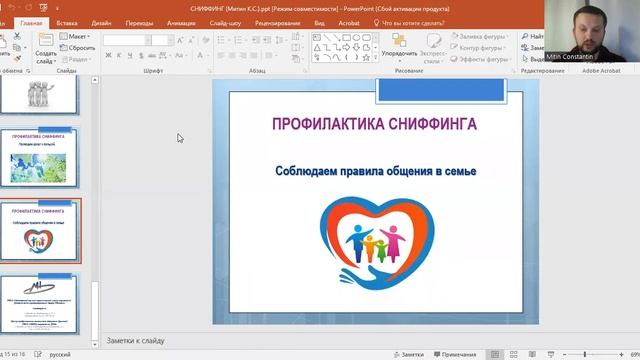Click the Find (Найти) button
The width and height of the screenshot is (640, 360).
[532, 36]
